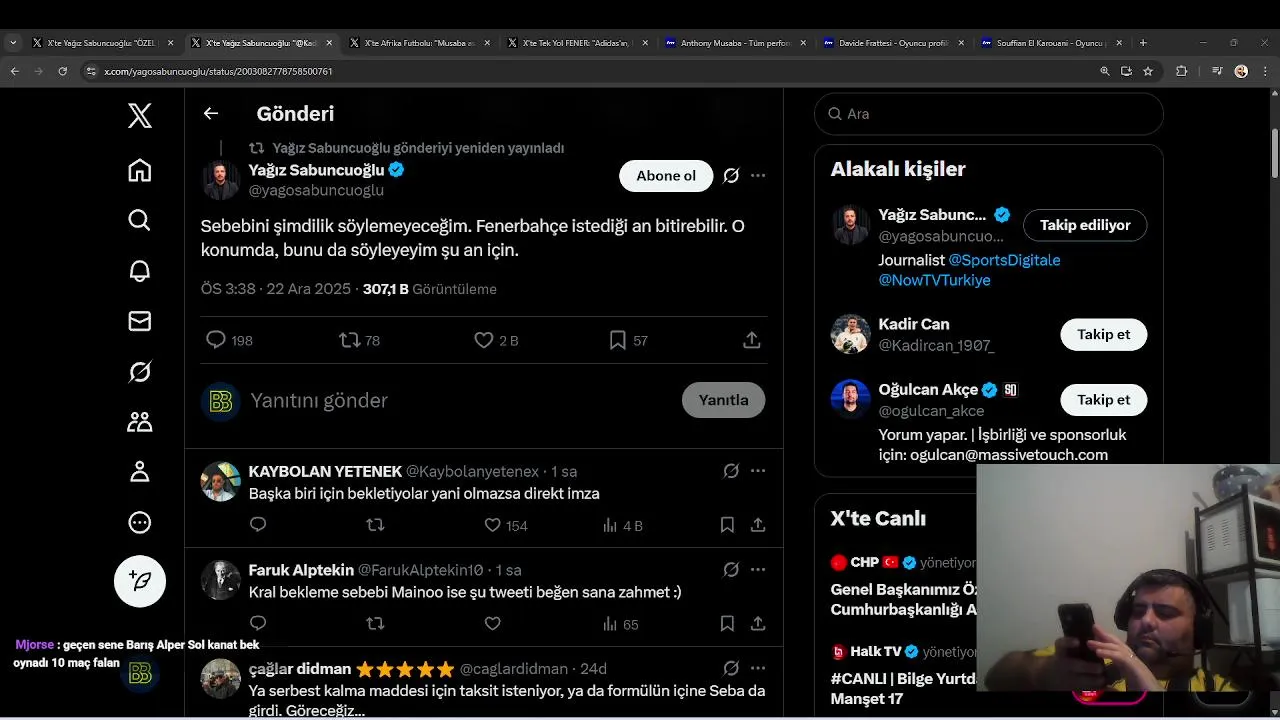Open Messages envelope in sidebar
This screenshot has width=1280, height=720.
coord(140,321)
